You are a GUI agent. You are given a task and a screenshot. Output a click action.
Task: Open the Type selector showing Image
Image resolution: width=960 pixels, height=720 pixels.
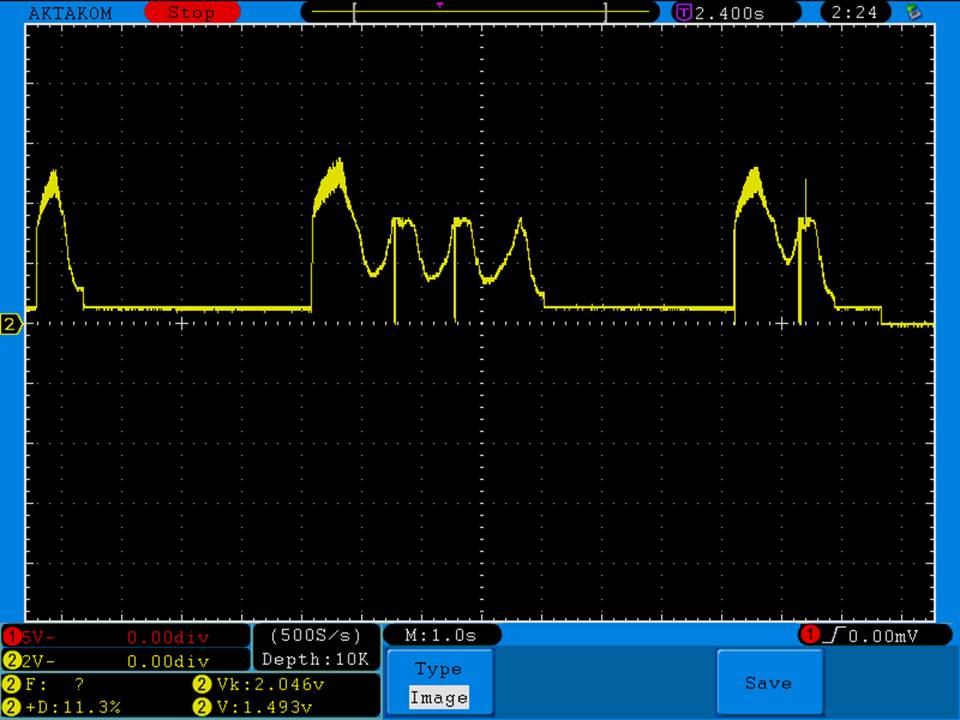pyautogui.click(x=438, y=698)
